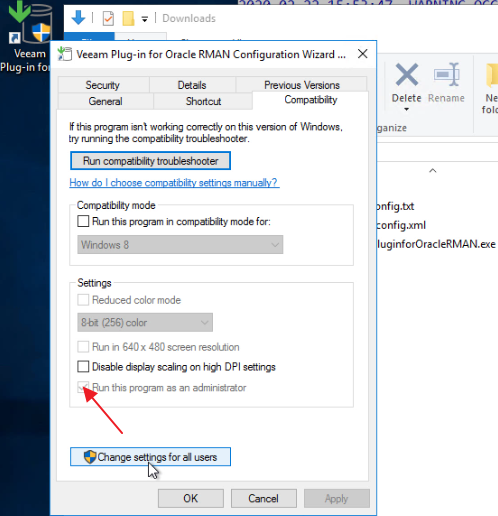Switch to the Security tab

pyautogui.click(x=103, y=85)
